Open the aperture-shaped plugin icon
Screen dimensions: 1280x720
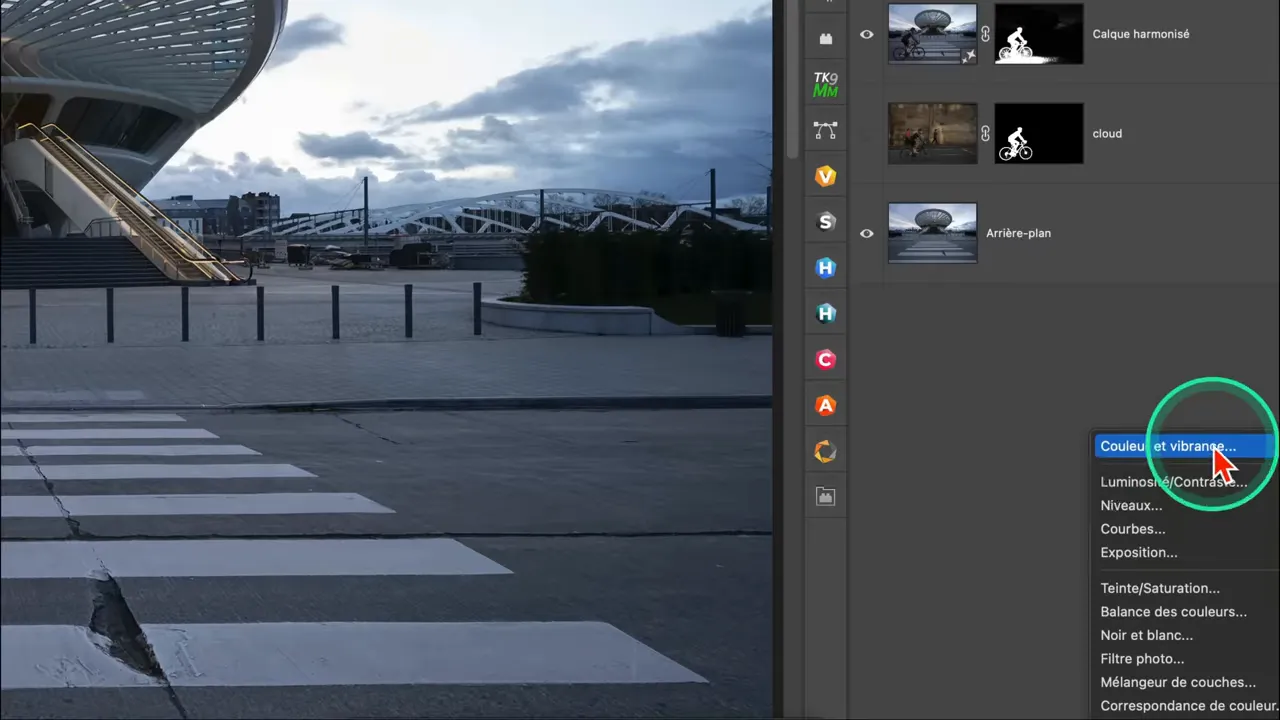(x=825, y=452)
